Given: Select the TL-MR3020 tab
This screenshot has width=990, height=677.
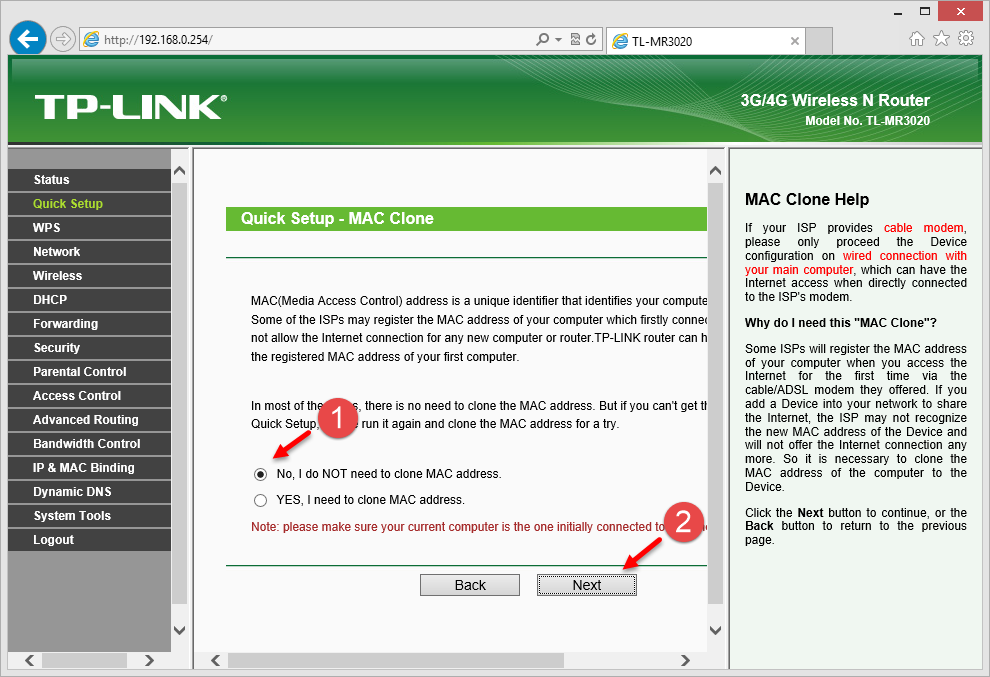Looking at the screenshot, I should (706, 41).
